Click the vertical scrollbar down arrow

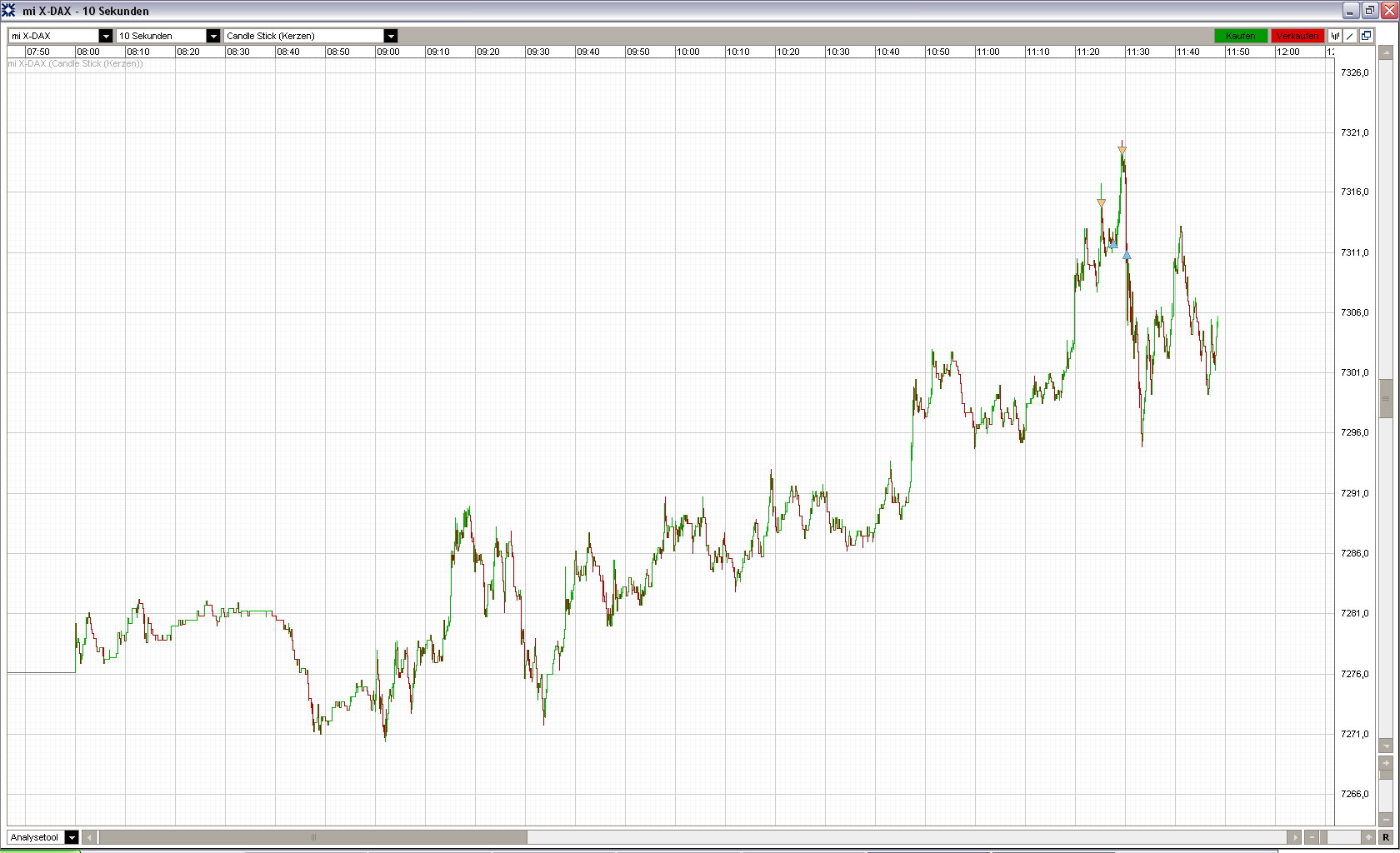tap(1387, 746)
